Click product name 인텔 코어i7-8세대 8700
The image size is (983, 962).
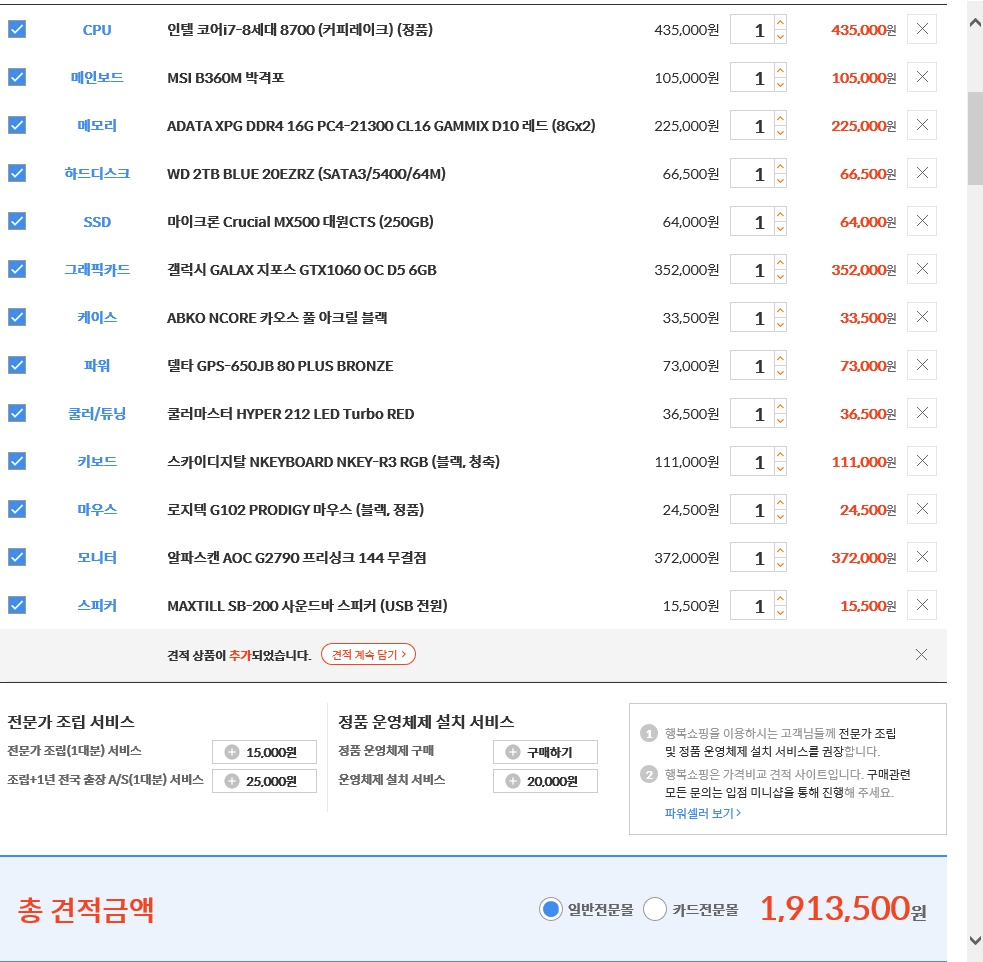click(x=300, y=30)
